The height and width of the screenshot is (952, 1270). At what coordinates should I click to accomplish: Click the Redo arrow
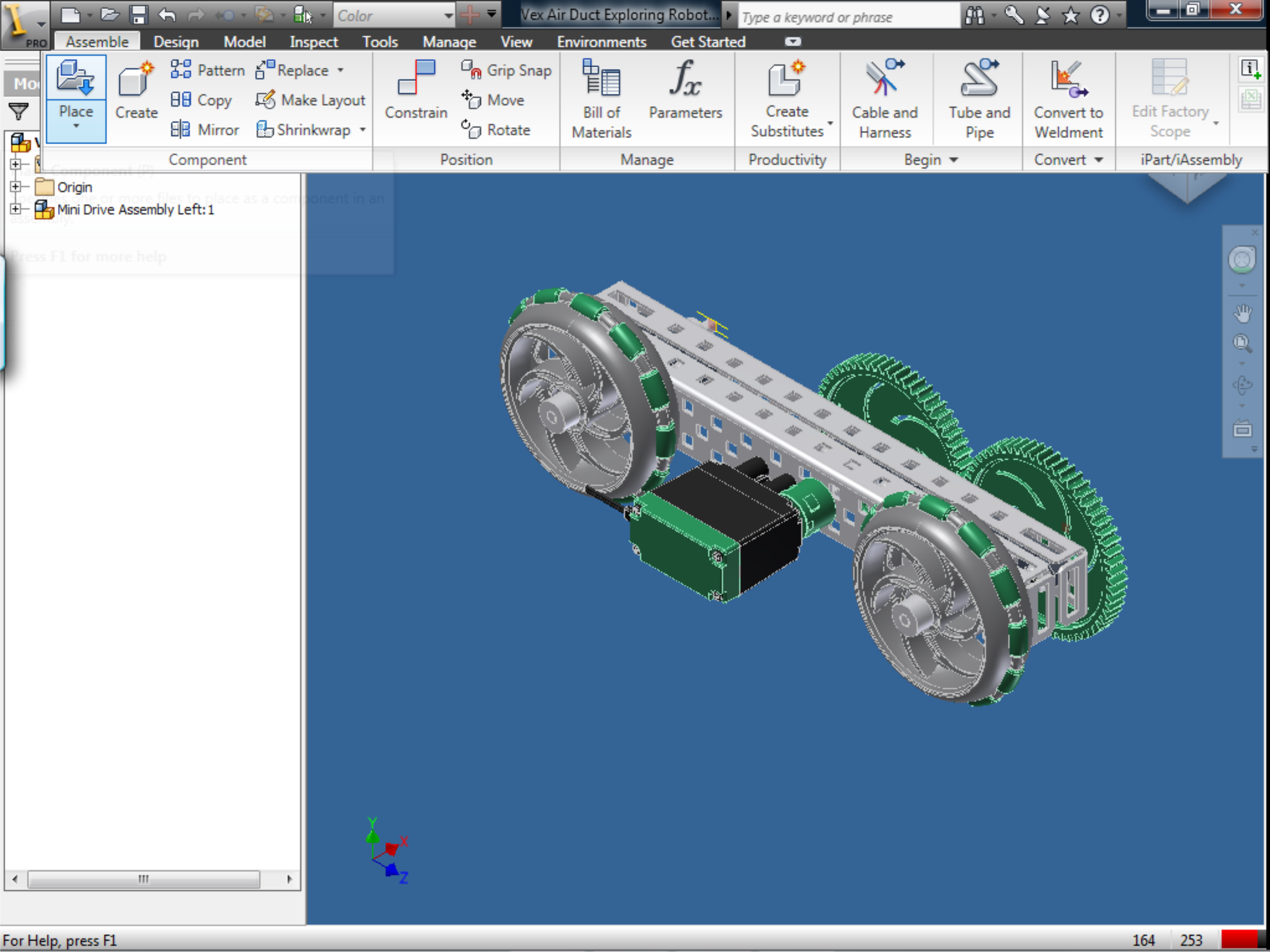(x=196, y=15)
